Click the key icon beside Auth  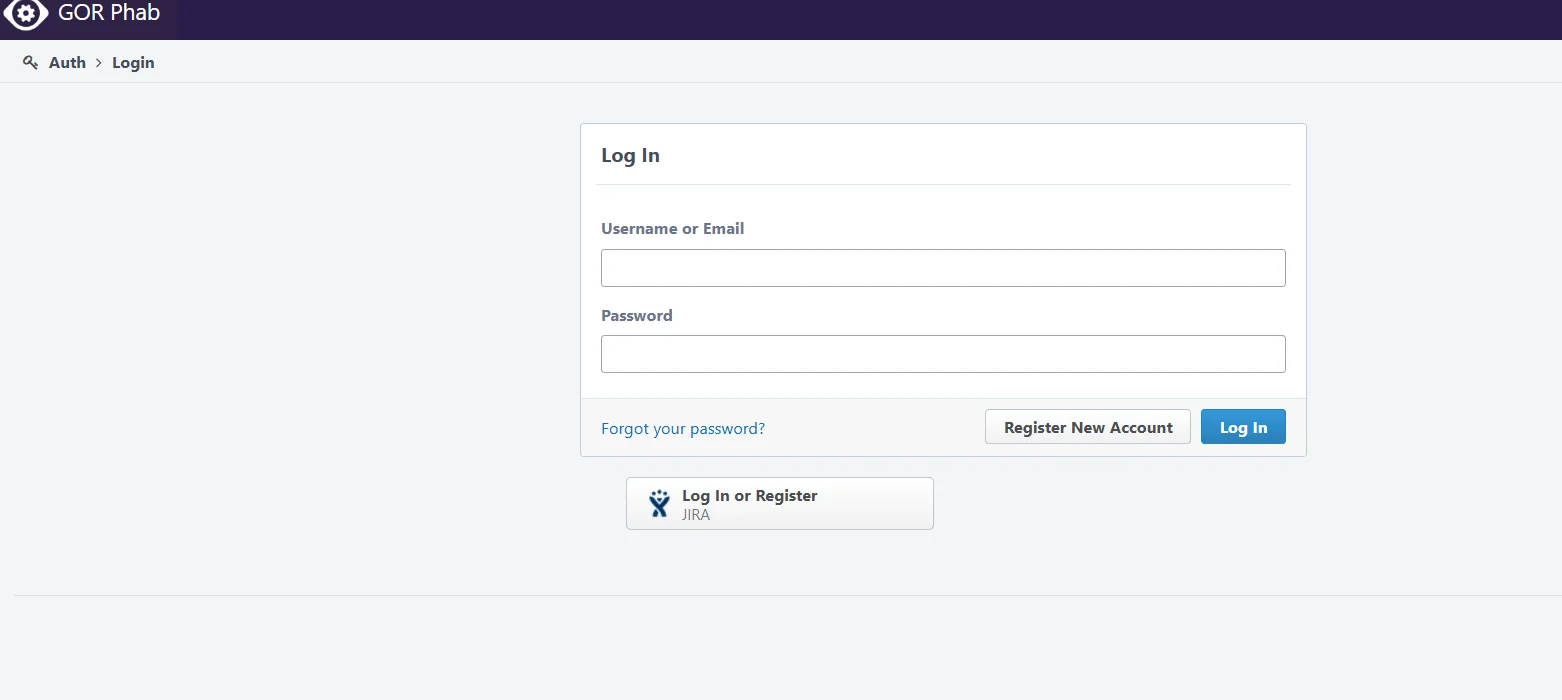click(x=30, y=63)
